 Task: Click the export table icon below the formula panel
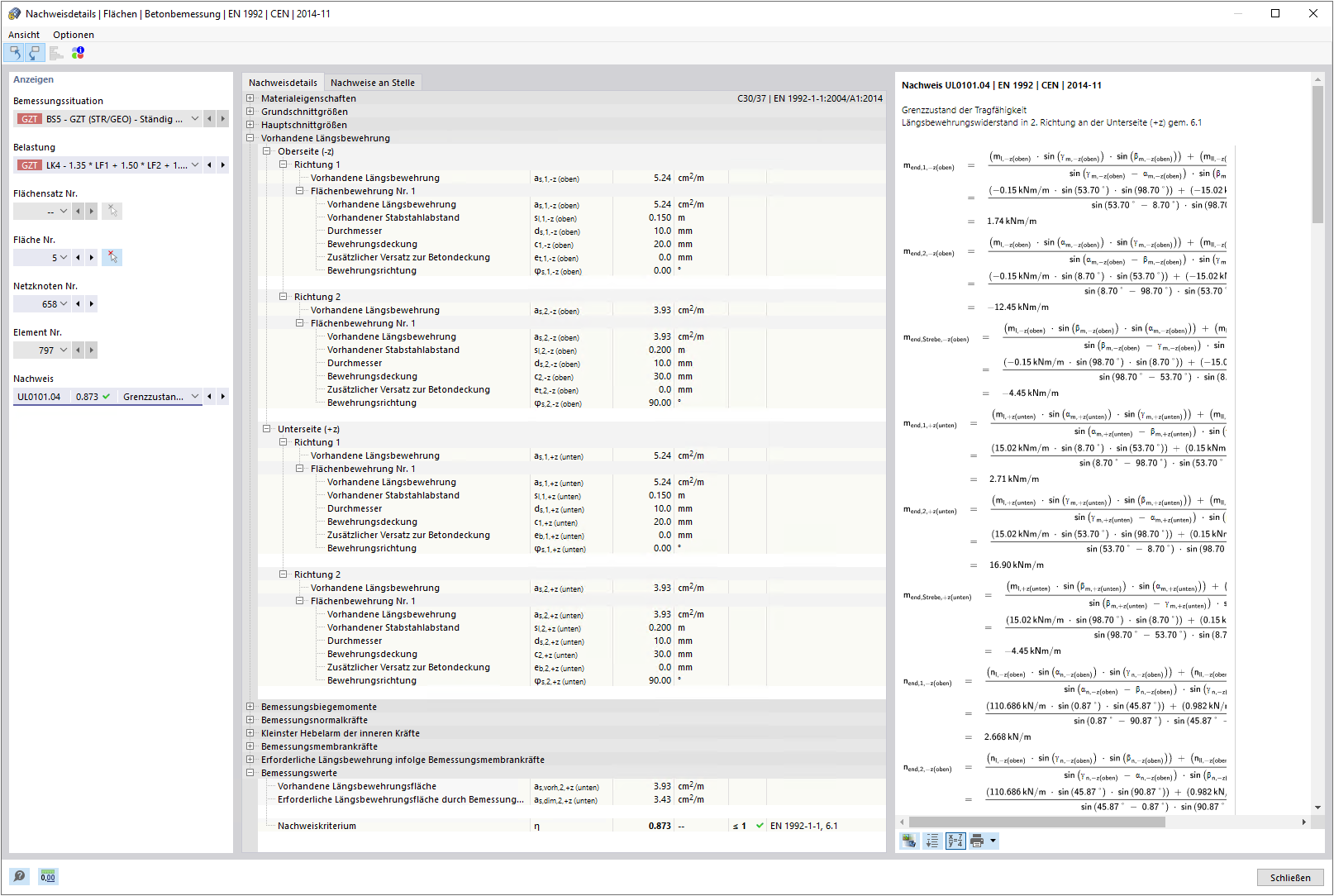click(909, 841)
